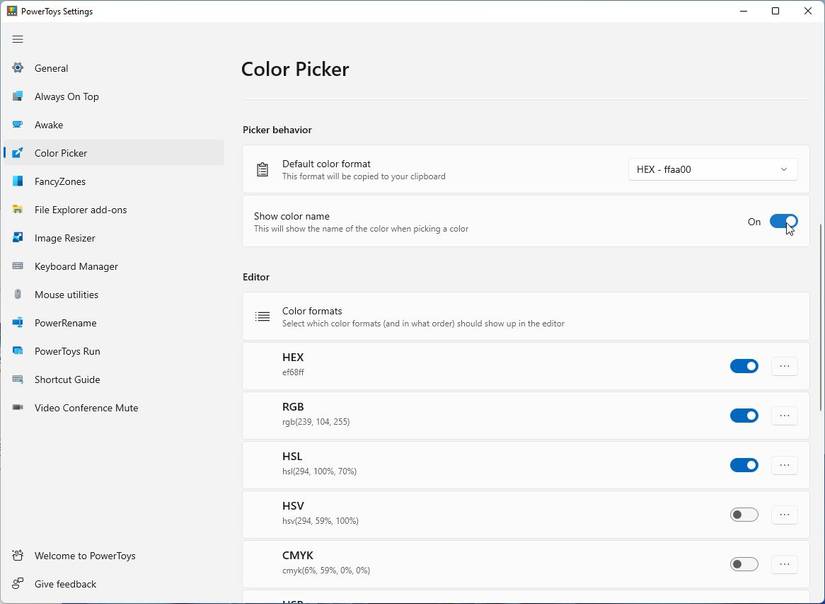Open the CMYK format options menu
The height and width of the screenshot is (604, 825).
785,564
